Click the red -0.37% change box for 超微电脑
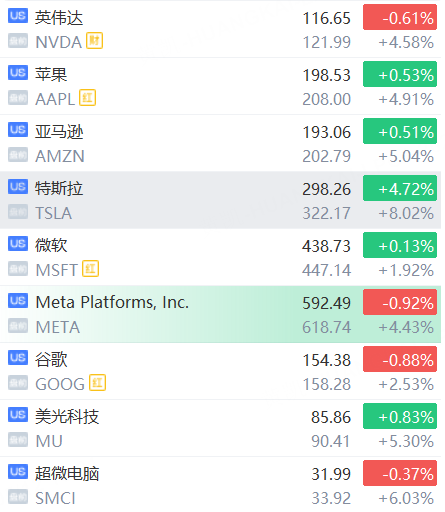Screen dimensions: 445x512 coord(400,473)
